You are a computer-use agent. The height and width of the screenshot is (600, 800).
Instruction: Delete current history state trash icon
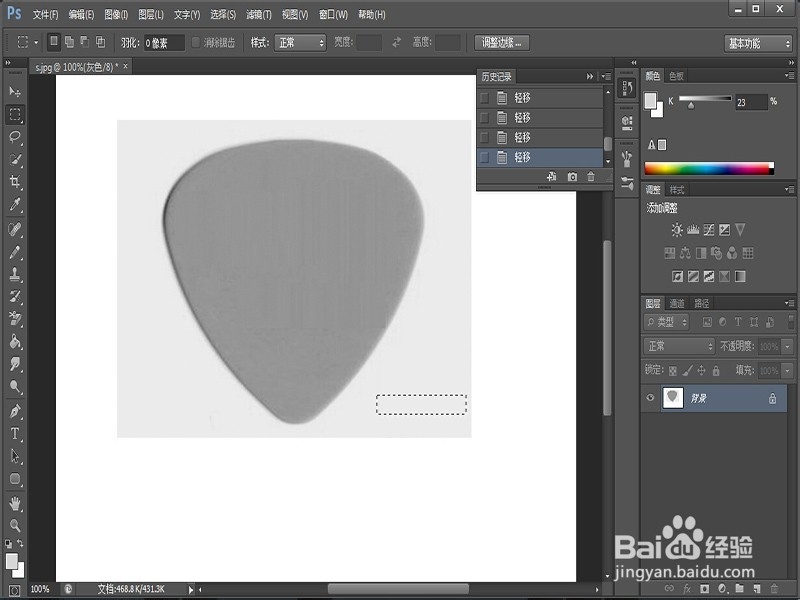[591, 177]
